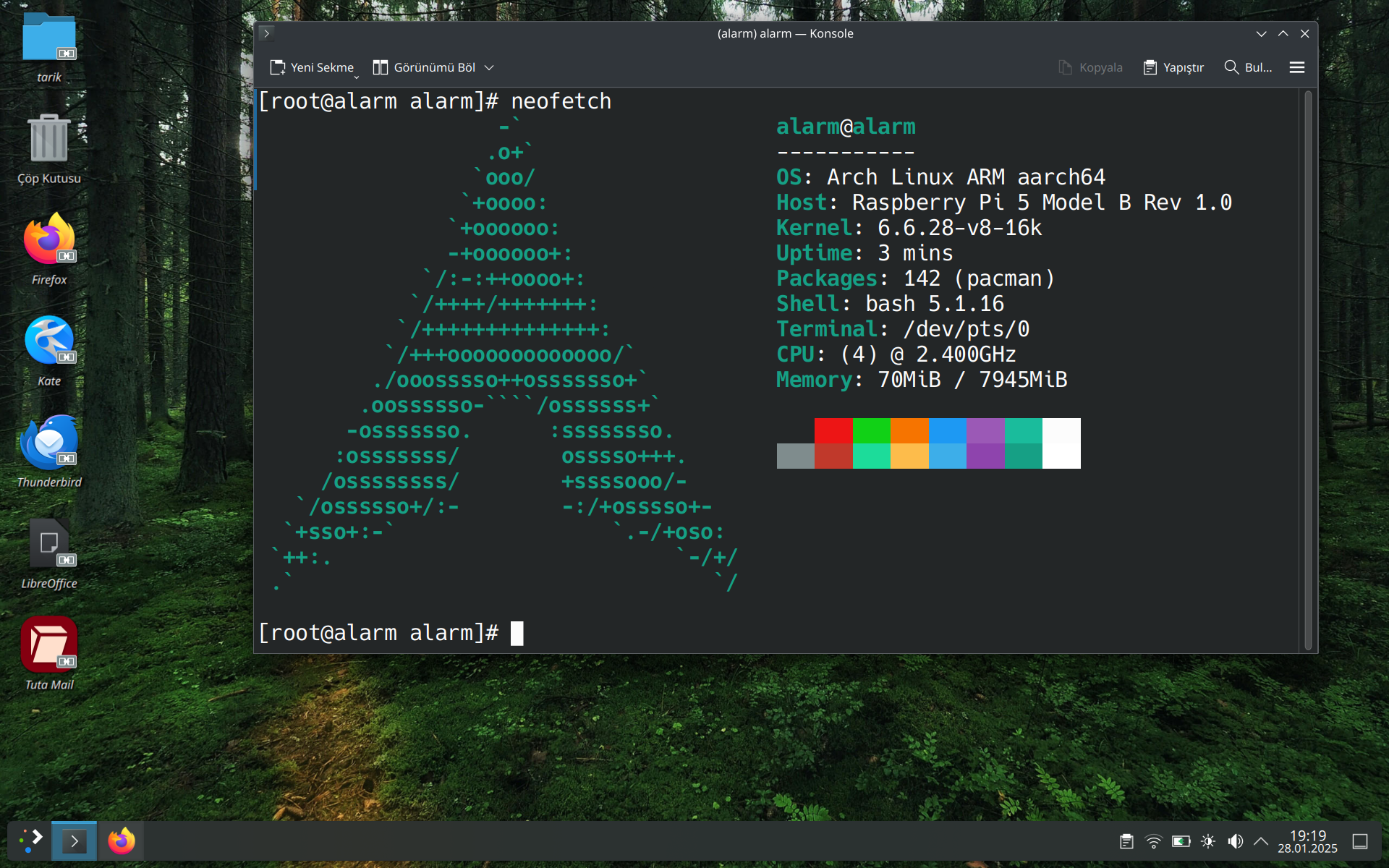1389x868 pixels.
Task: Open the screen brightness tray icon
Action: click(1208, 841)
